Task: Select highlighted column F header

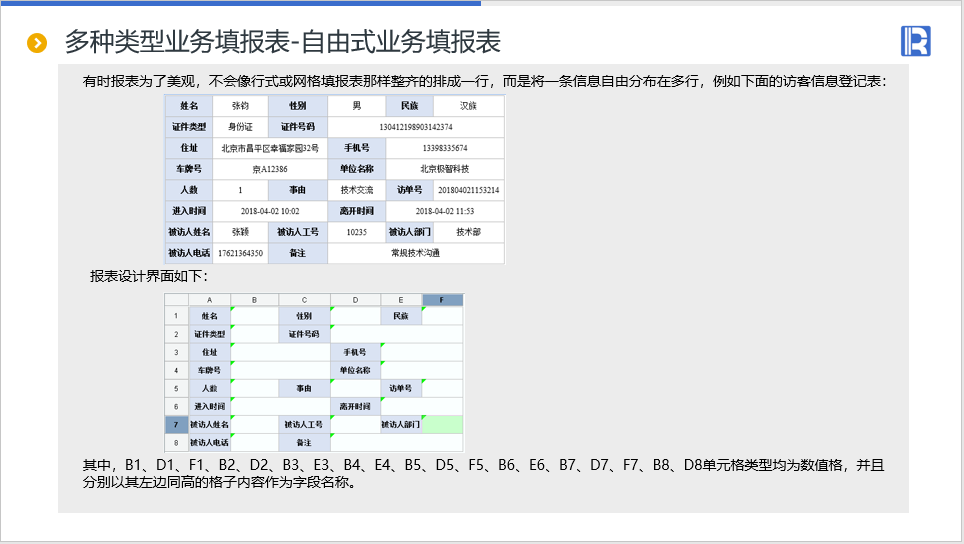Action: pos(442,300)
